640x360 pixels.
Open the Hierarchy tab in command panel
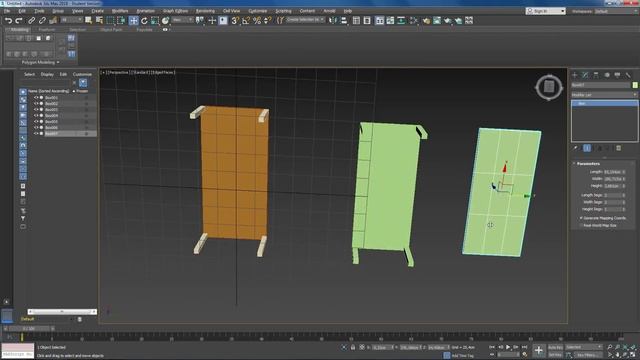[x=596, y=75]
